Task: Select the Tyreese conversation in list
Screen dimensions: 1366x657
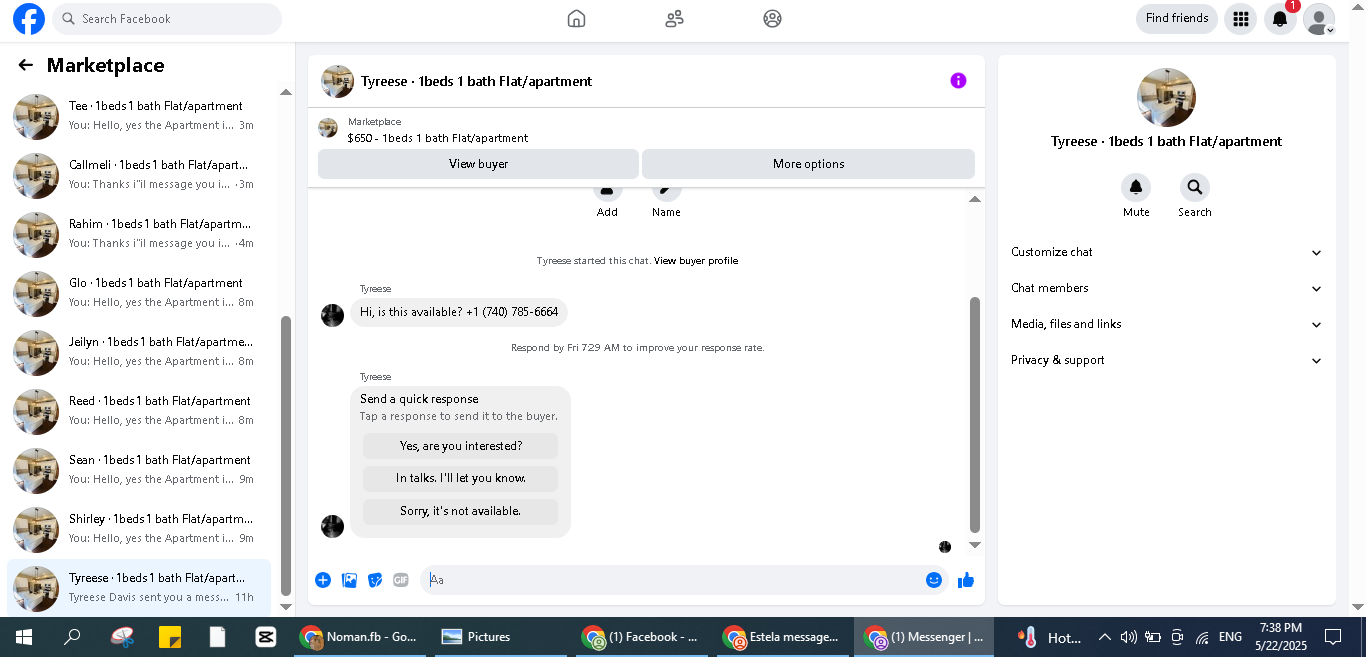Action: [x=139, y=588]
